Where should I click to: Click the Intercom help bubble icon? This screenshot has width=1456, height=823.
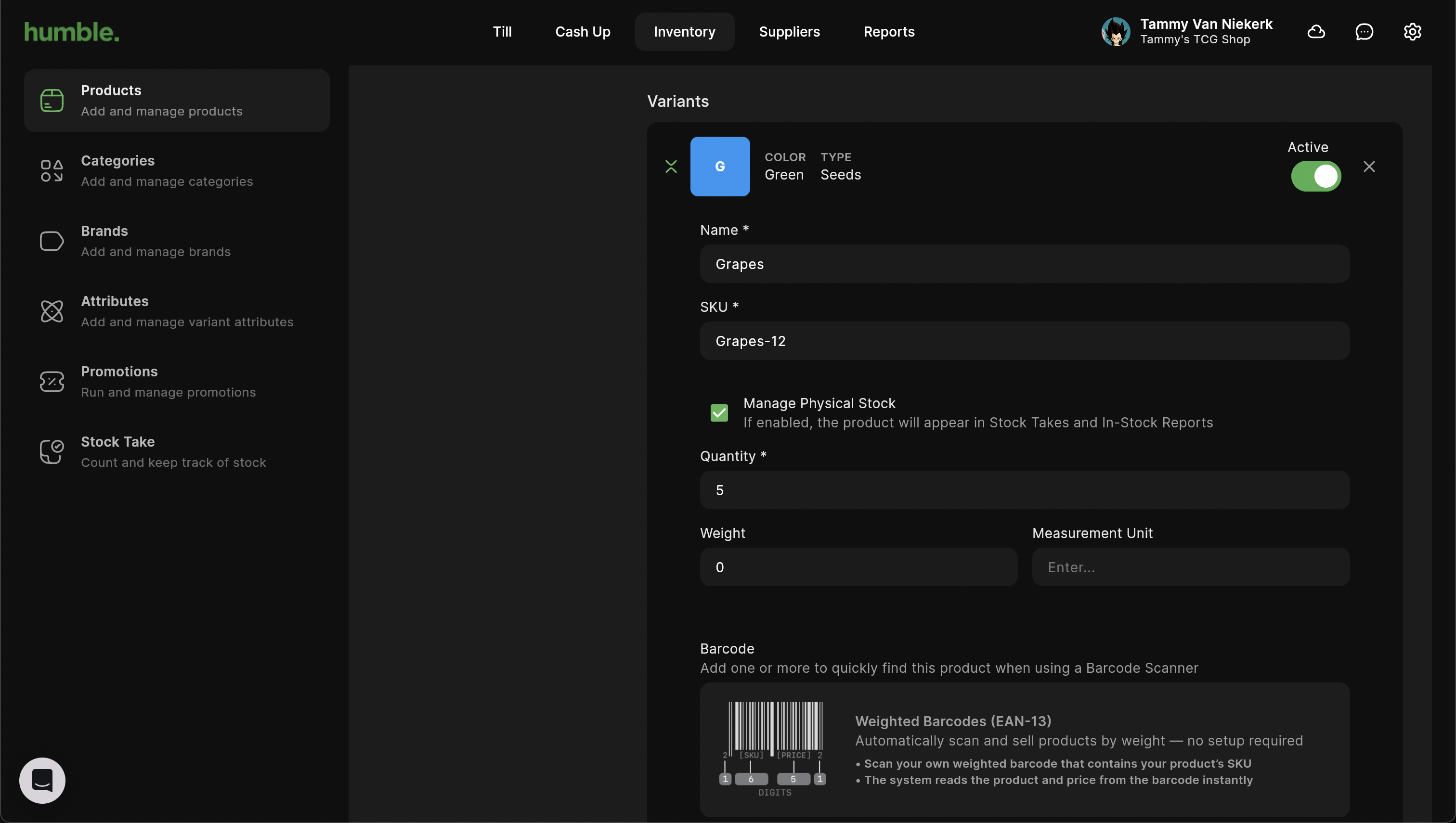point(42,780)
